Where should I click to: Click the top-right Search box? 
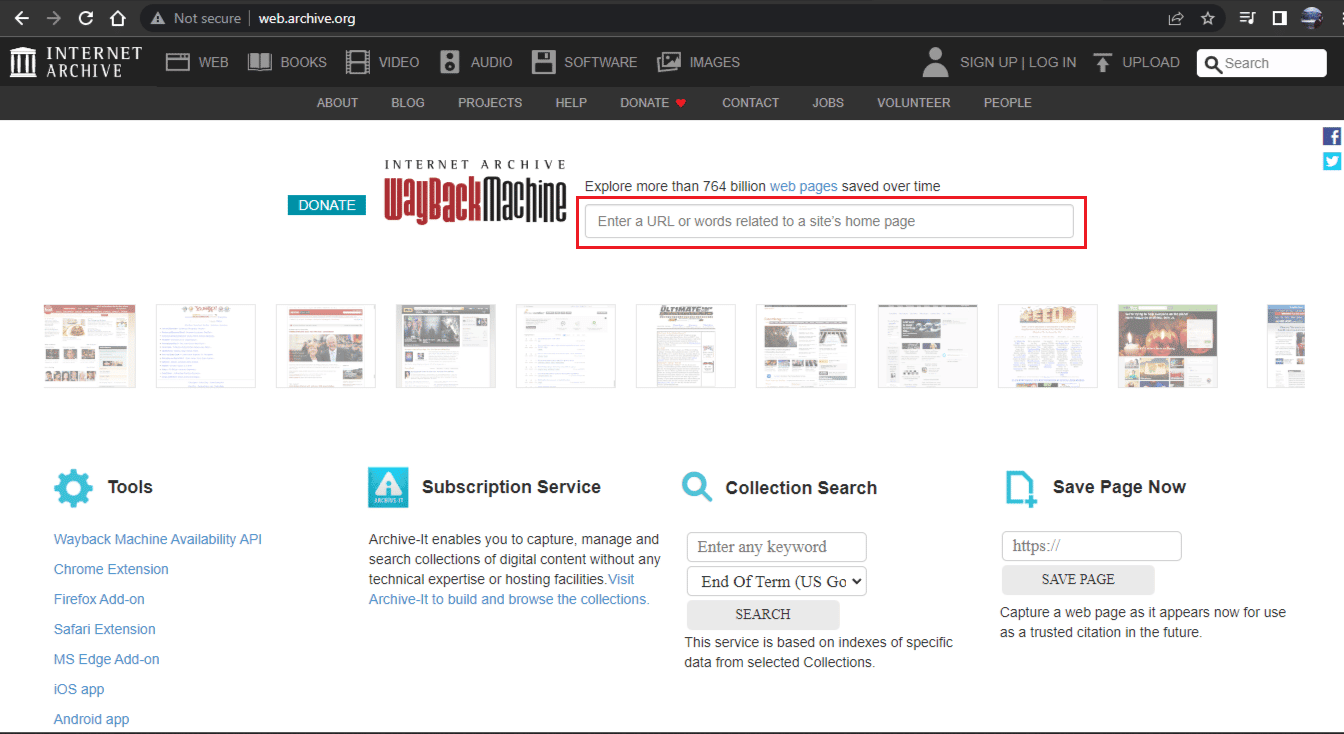coord(1262,63)
